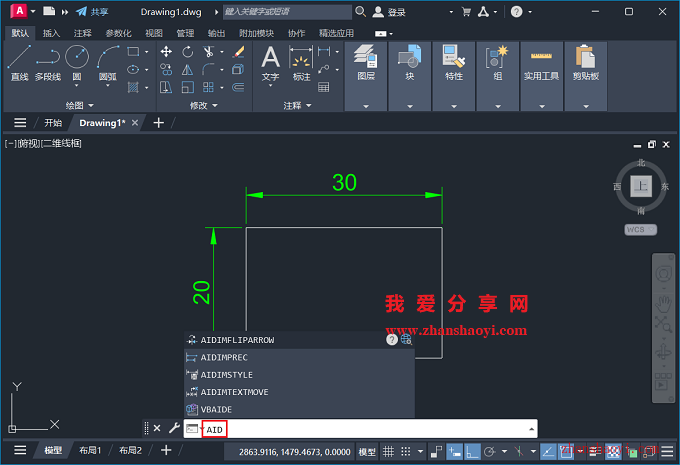This screenshot has width=680, height=465.
Task: Click the Hatch fill tool icon
Action: tap(133, 87)
